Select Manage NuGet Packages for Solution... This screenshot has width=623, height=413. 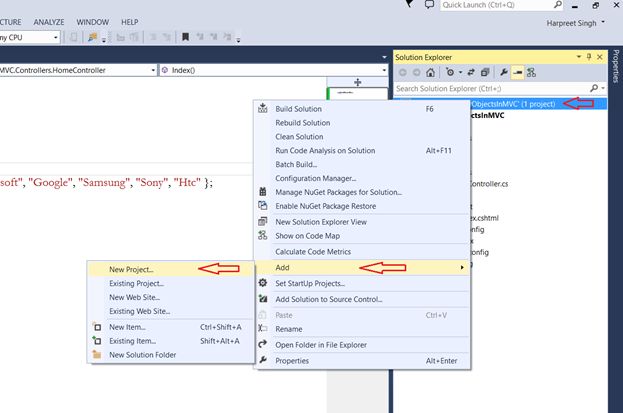coord(362,192)
